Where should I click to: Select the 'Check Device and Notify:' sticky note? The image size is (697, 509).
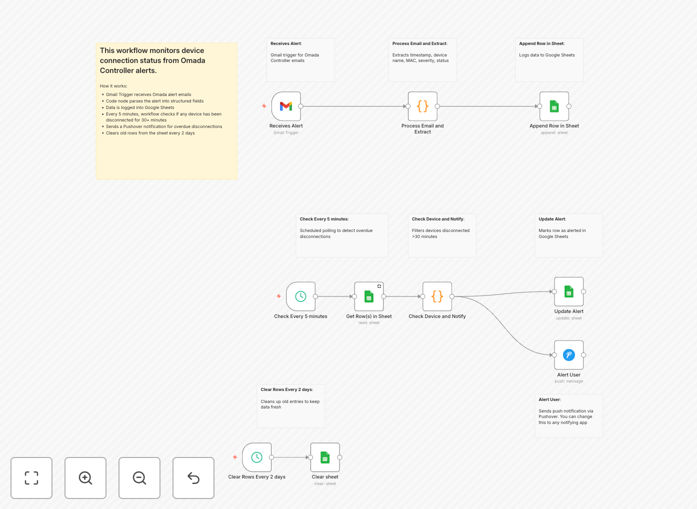[442, 236]
